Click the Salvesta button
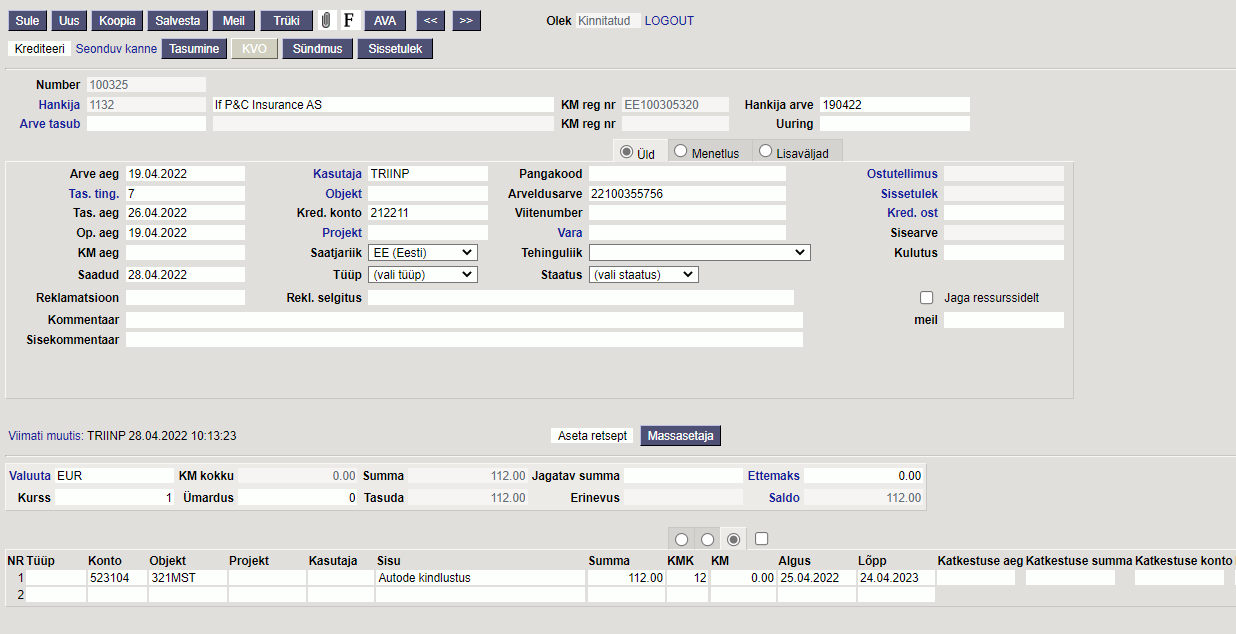 177,20
